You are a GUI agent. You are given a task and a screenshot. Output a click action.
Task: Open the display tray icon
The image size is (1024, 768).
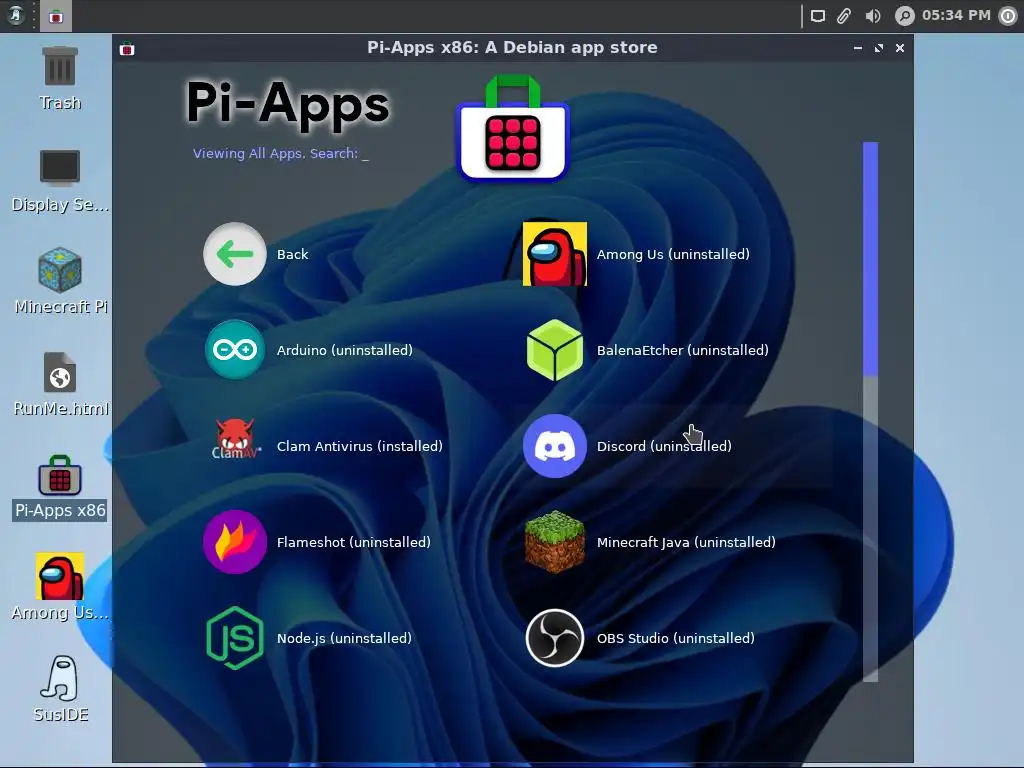point(818,16)
